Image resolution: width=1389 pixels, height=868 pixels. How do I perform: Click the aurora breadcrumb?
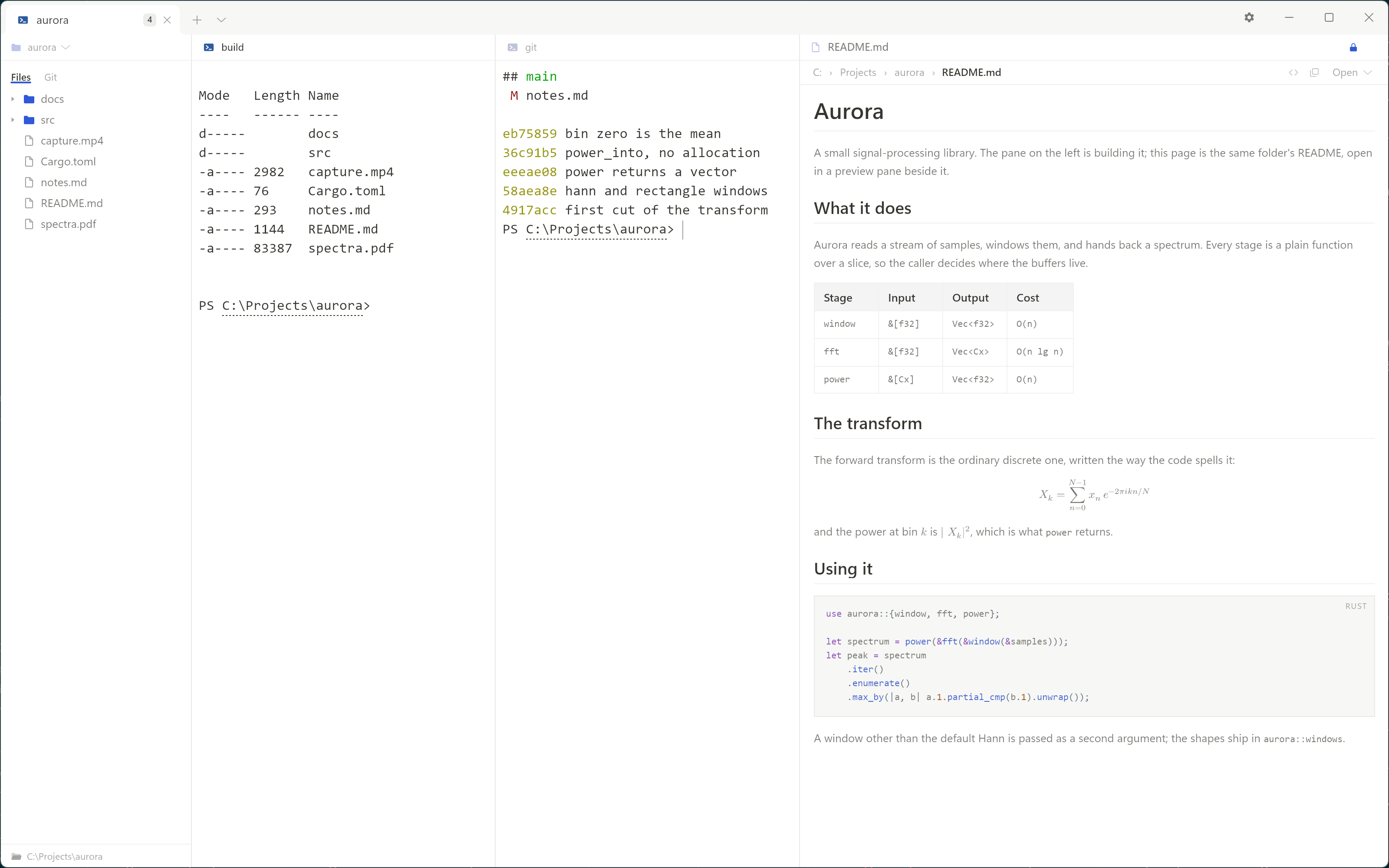click(x=909, y=72)
